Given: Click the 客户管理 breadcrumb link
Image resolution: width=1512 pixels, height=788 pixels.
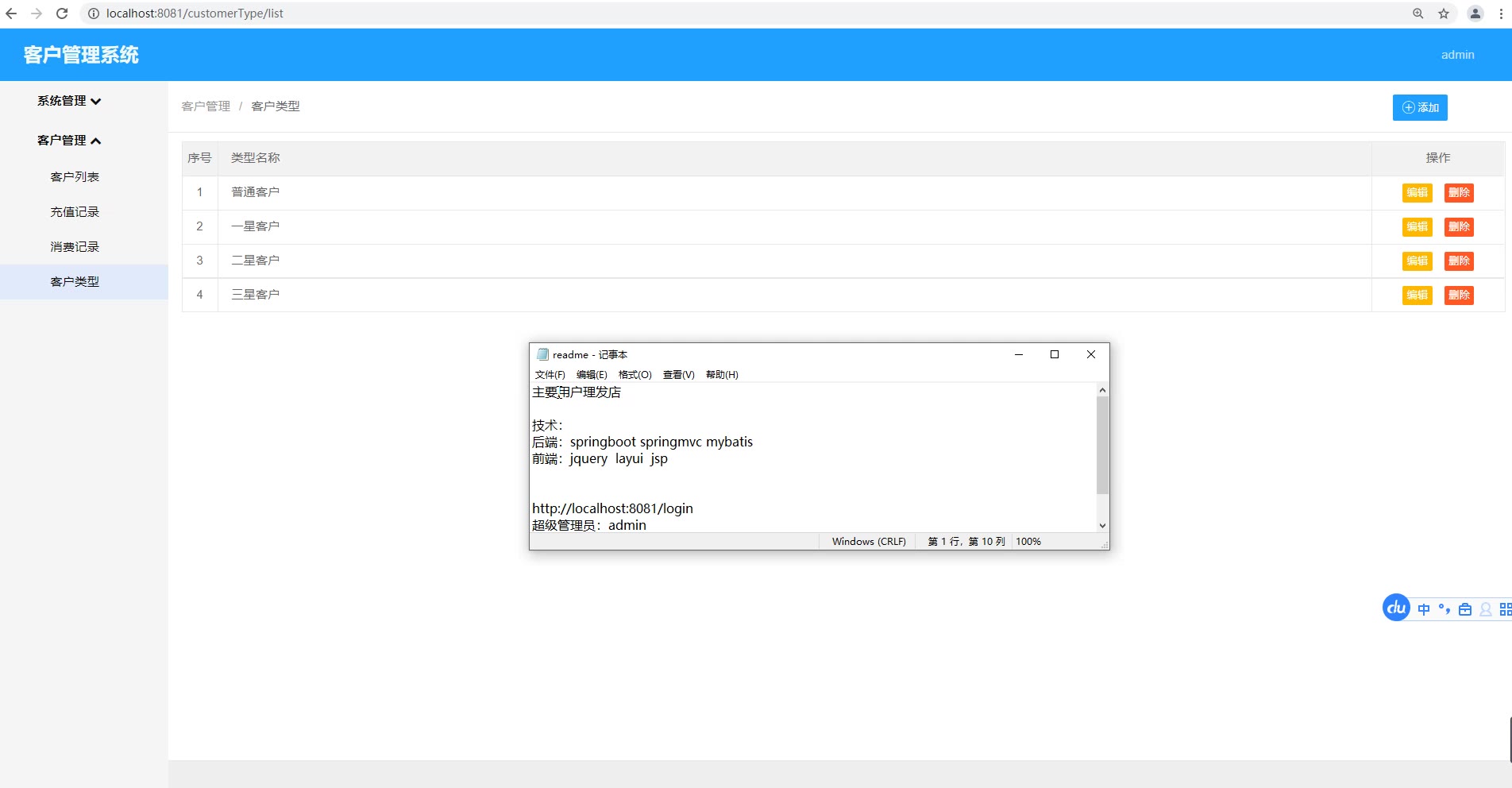Looking at the screenshot, I should 206,106.
